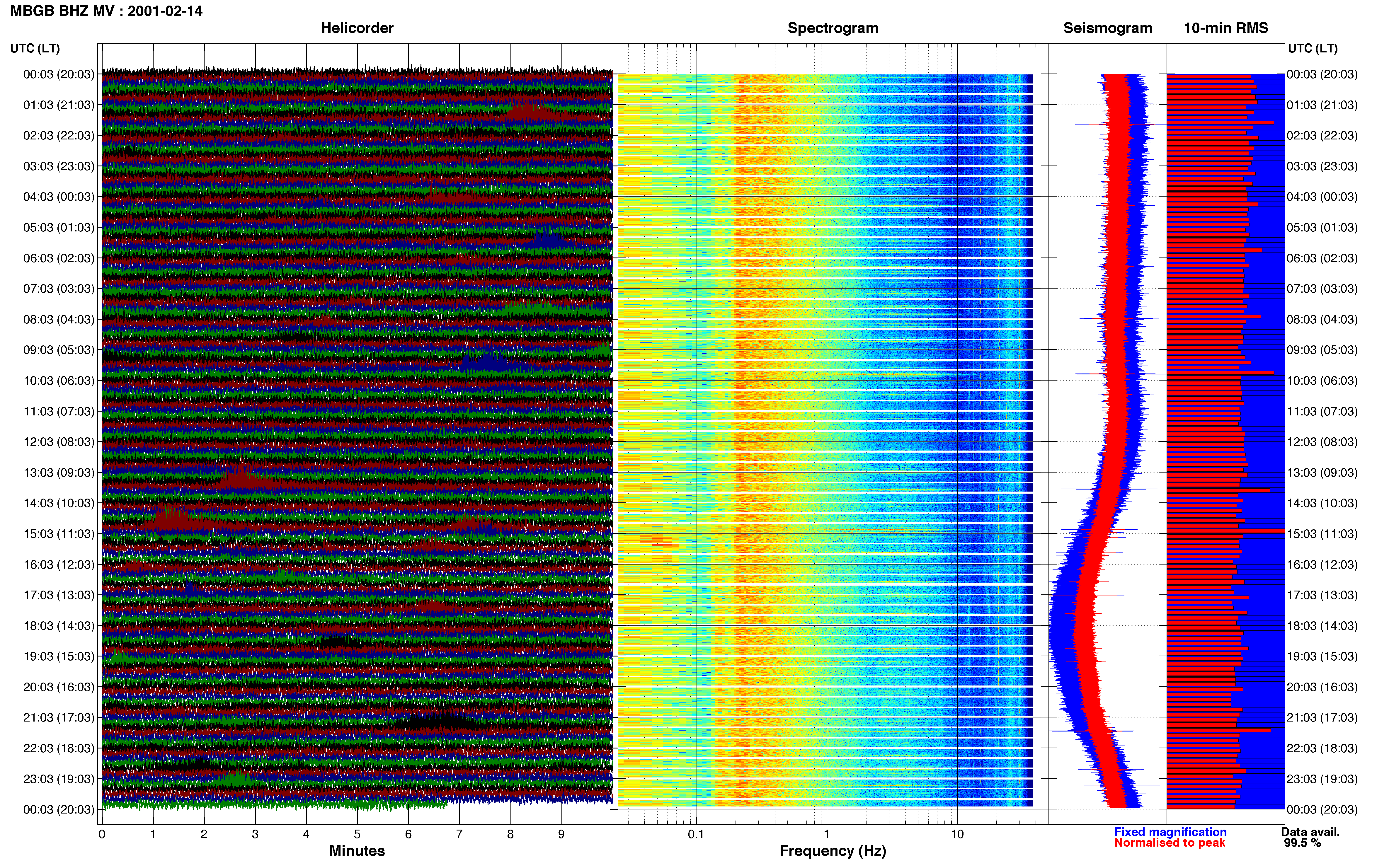The image size is (1389, 868).
Task: Click 01:03 (21:03) on the helicorder time axis
Action: [x=59, y=105]
